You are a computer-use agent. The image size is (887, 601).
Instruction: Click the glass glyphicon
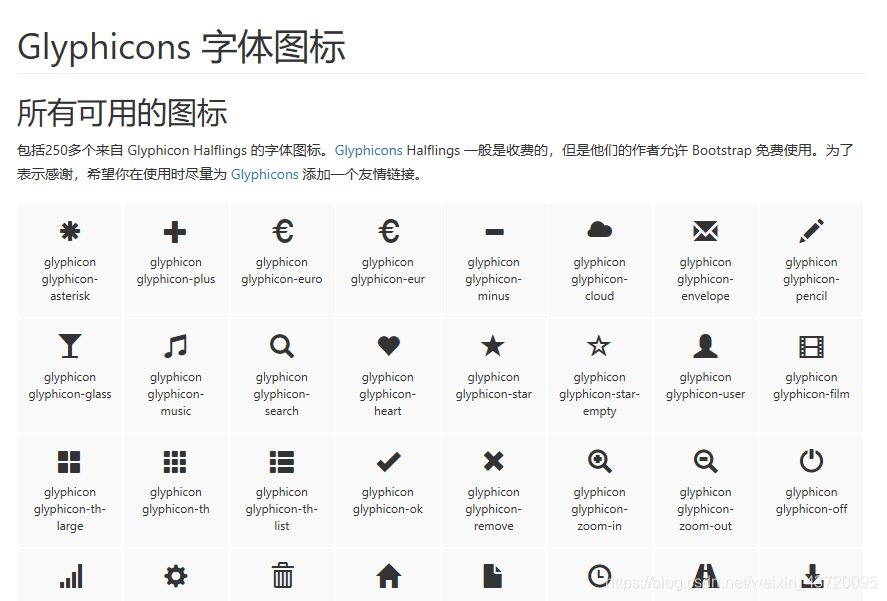coord(70,346)
